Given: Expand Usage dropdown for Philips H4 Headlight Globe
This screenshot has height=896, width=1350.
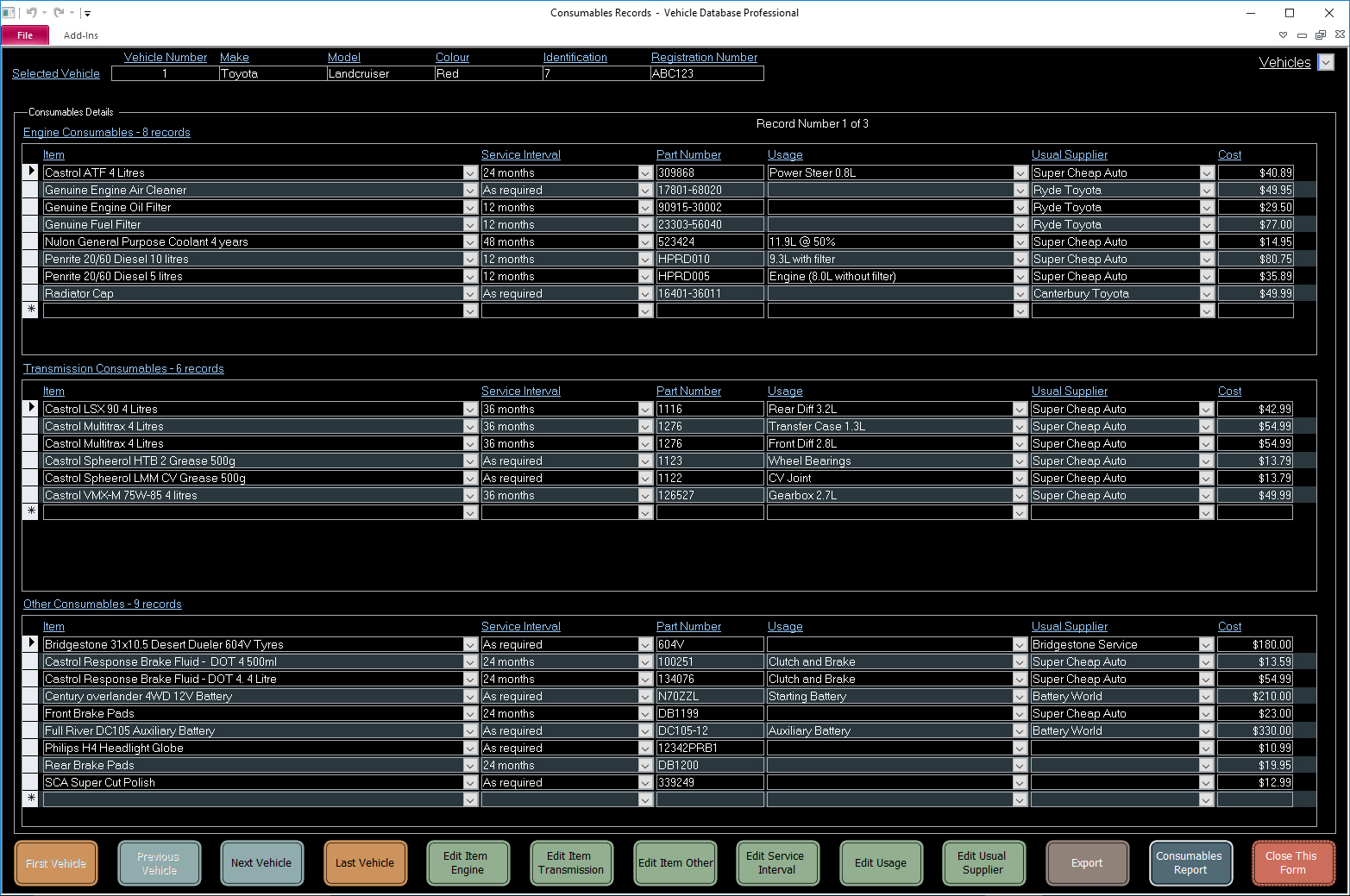Looking at the screenshot, I should [x=1020, y=748].
